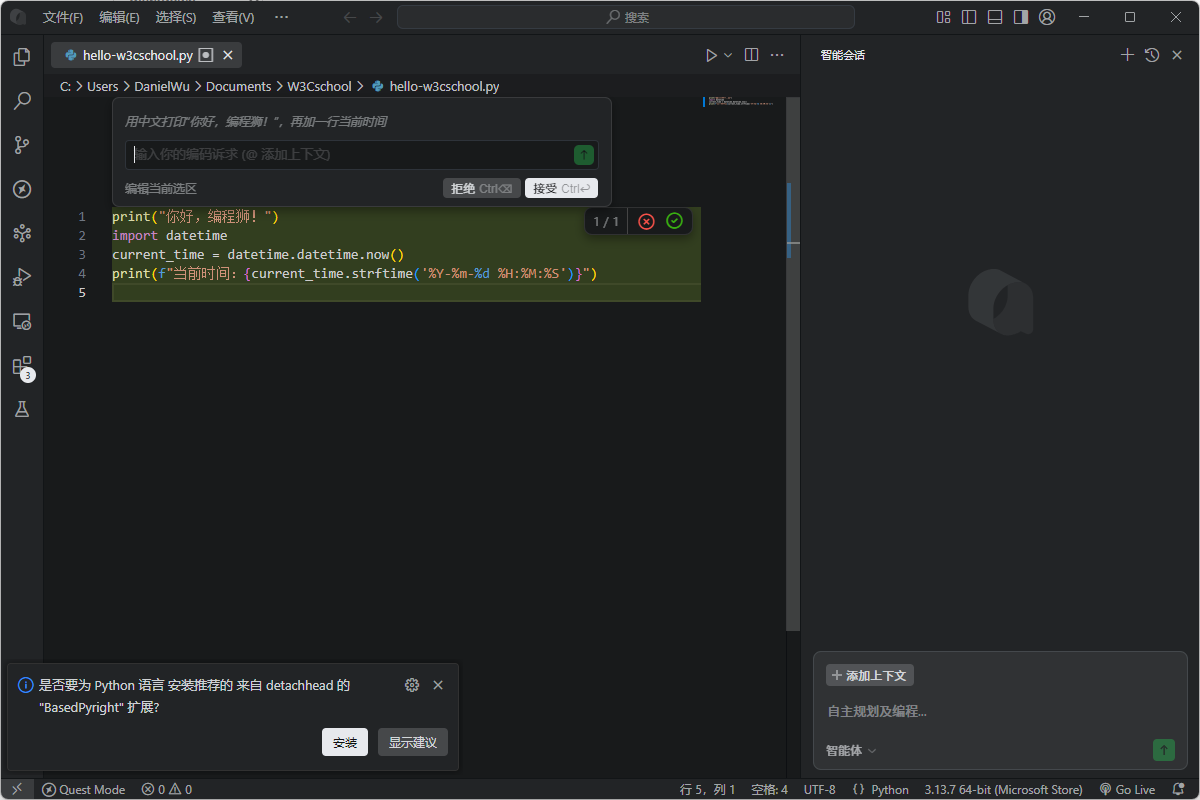
Task: Click the 接受 button
Action: (561, 188)
